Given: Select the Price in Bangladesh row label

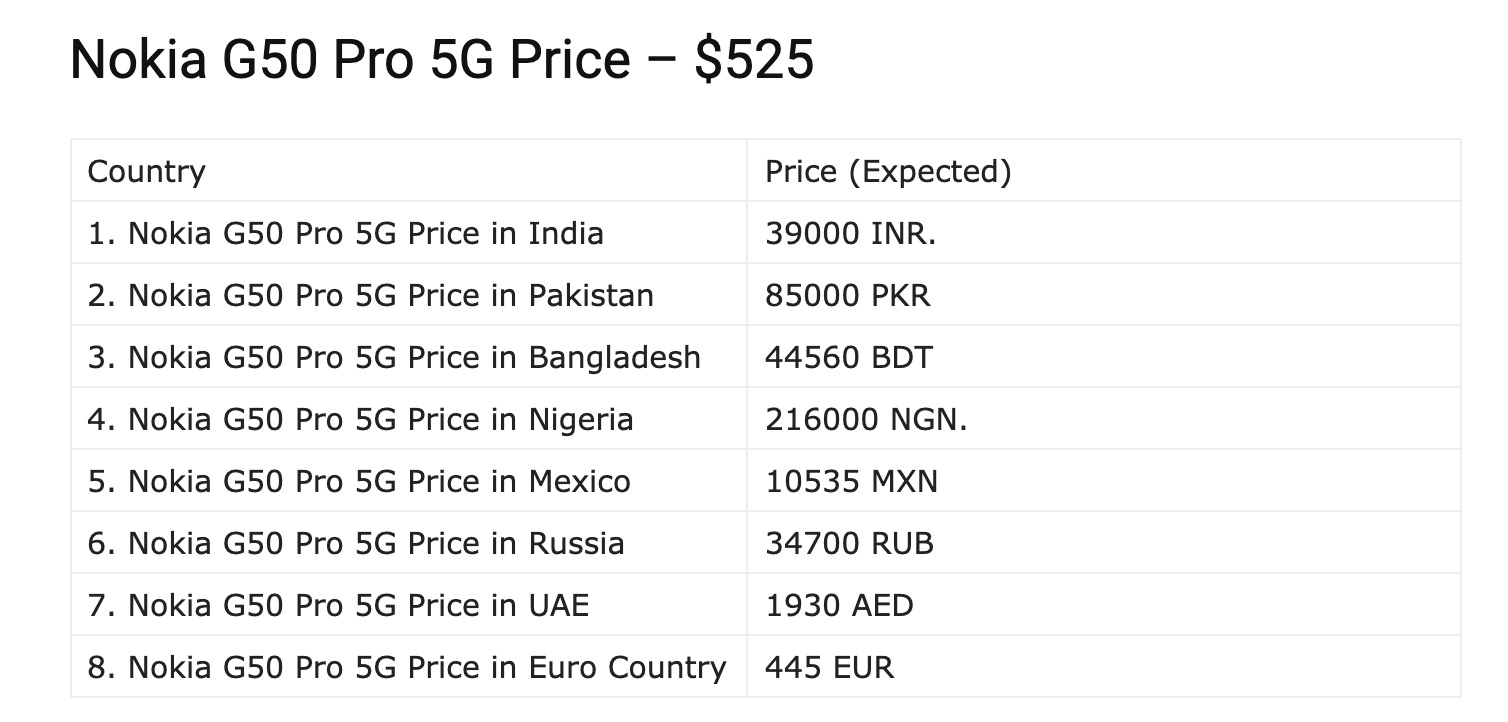Looking at the screenshot, I should click(394, 358).
